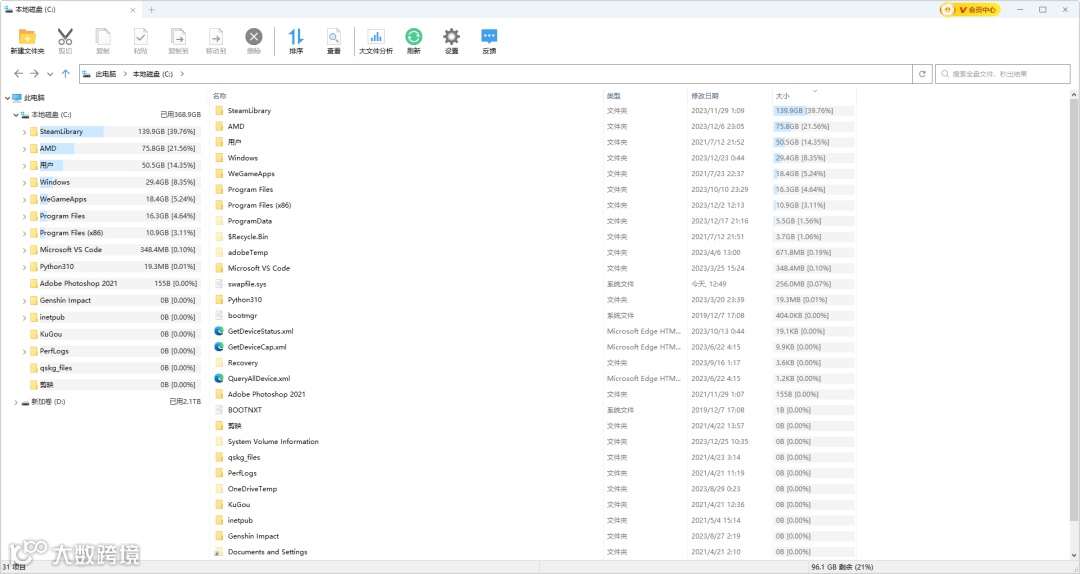
Task: Click the Delete (删除) X icon
Action: click(x=253, y=37)
